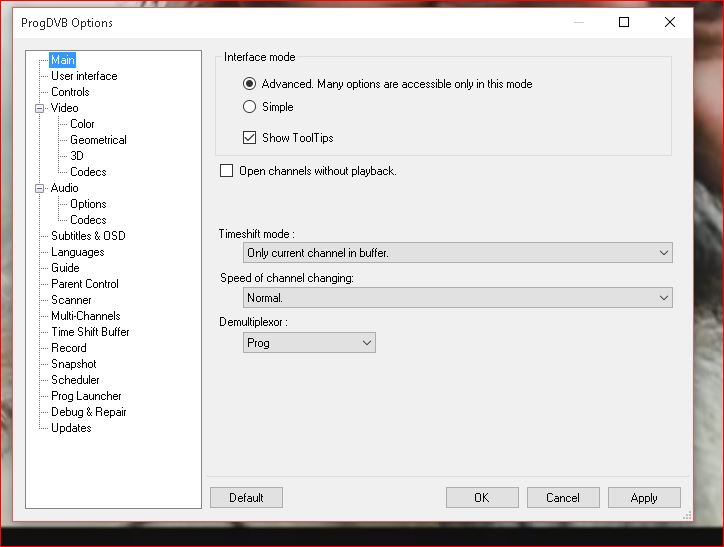Open the Scheduler options page

(x=75, y=380)
